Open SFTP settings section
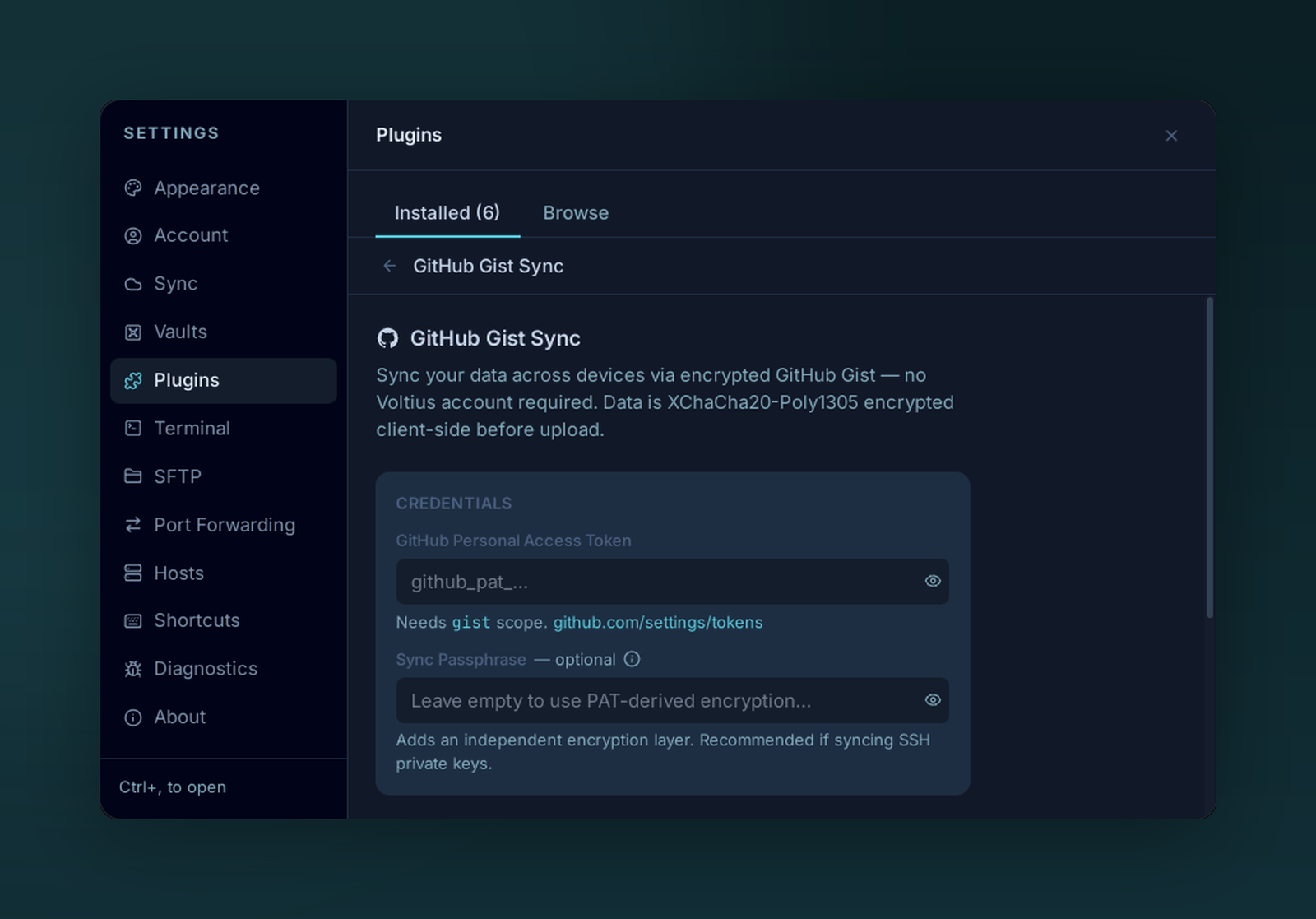Viewport: 1316px width, 919px height. click(224, 476)
